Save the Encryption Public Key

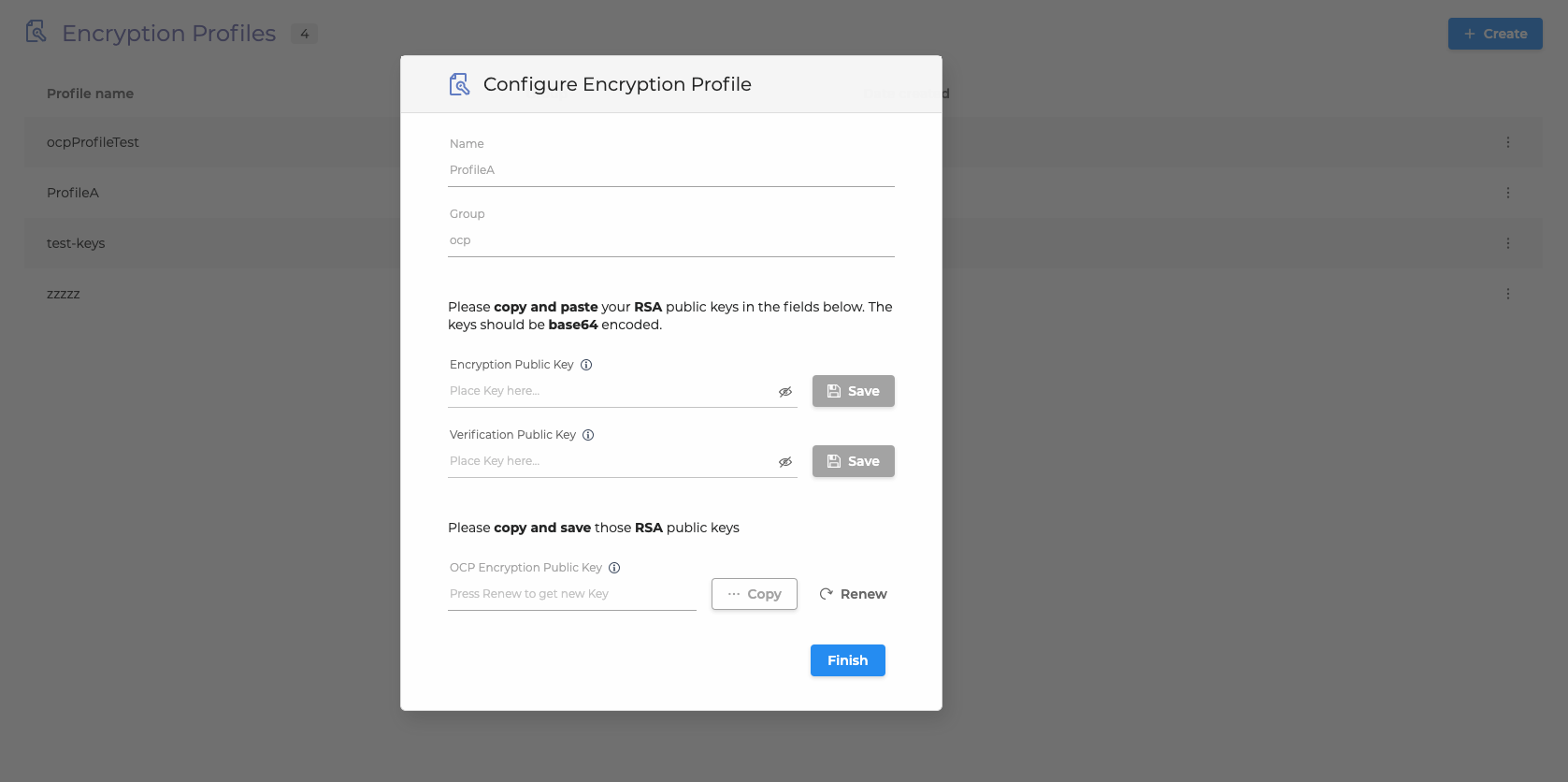click(853, 391)
